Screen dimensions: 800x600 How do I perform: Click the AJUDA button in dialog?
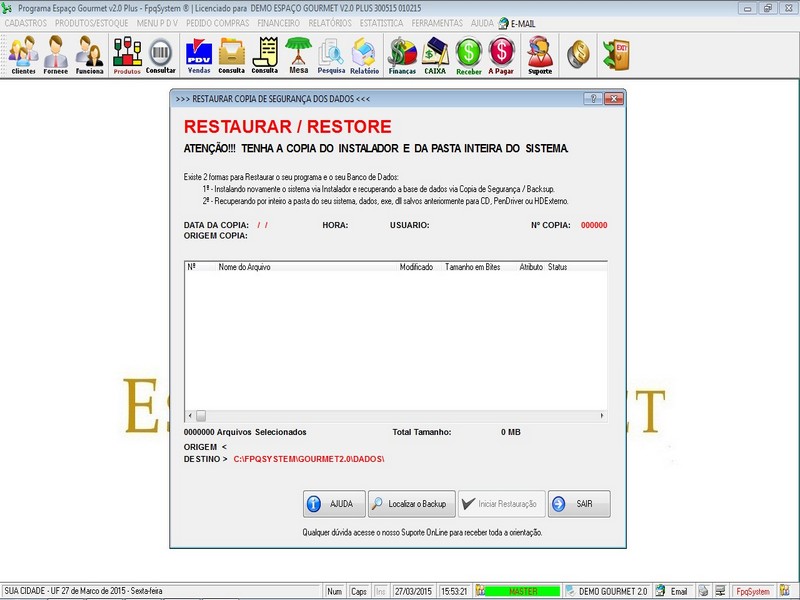[x=334, y=504]
